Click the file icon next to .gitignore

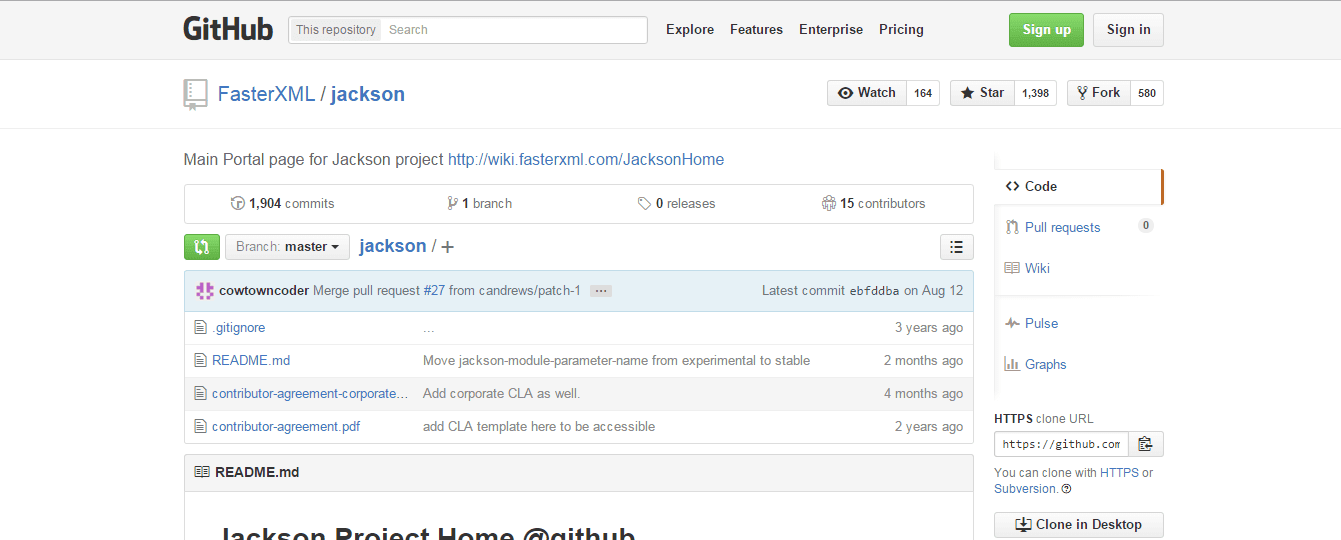[x=200, y=328]
